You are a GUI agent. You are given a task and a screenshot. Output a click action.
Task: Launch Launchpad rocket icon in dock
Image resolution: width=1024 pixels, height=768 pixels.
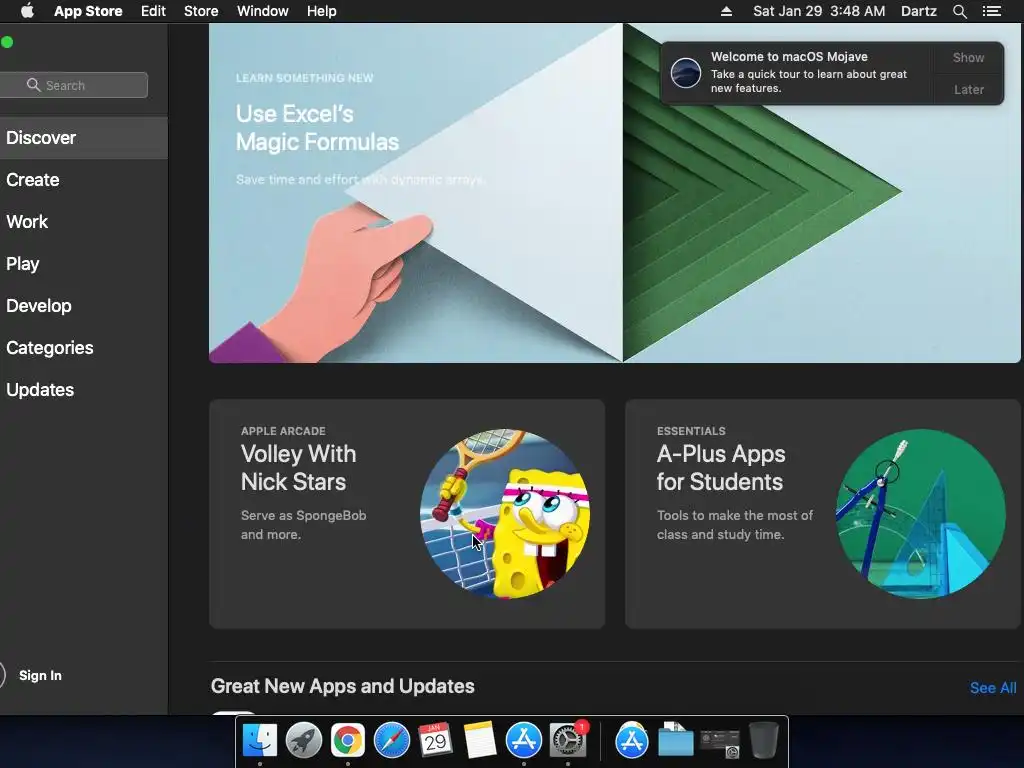304,741
